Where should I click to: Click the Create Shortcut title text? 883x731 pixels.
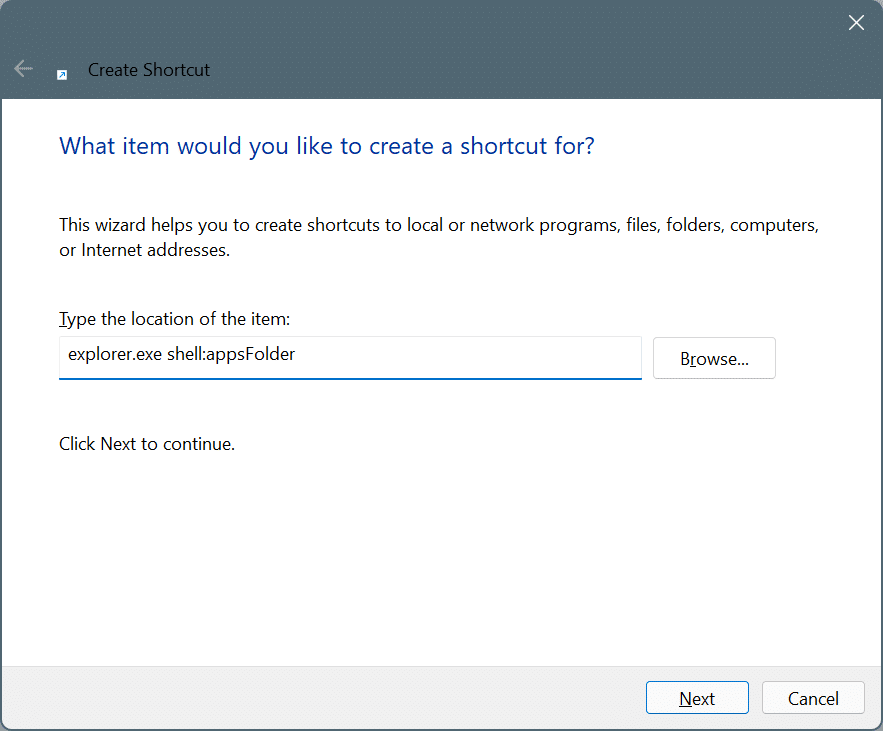click(148, 69)
